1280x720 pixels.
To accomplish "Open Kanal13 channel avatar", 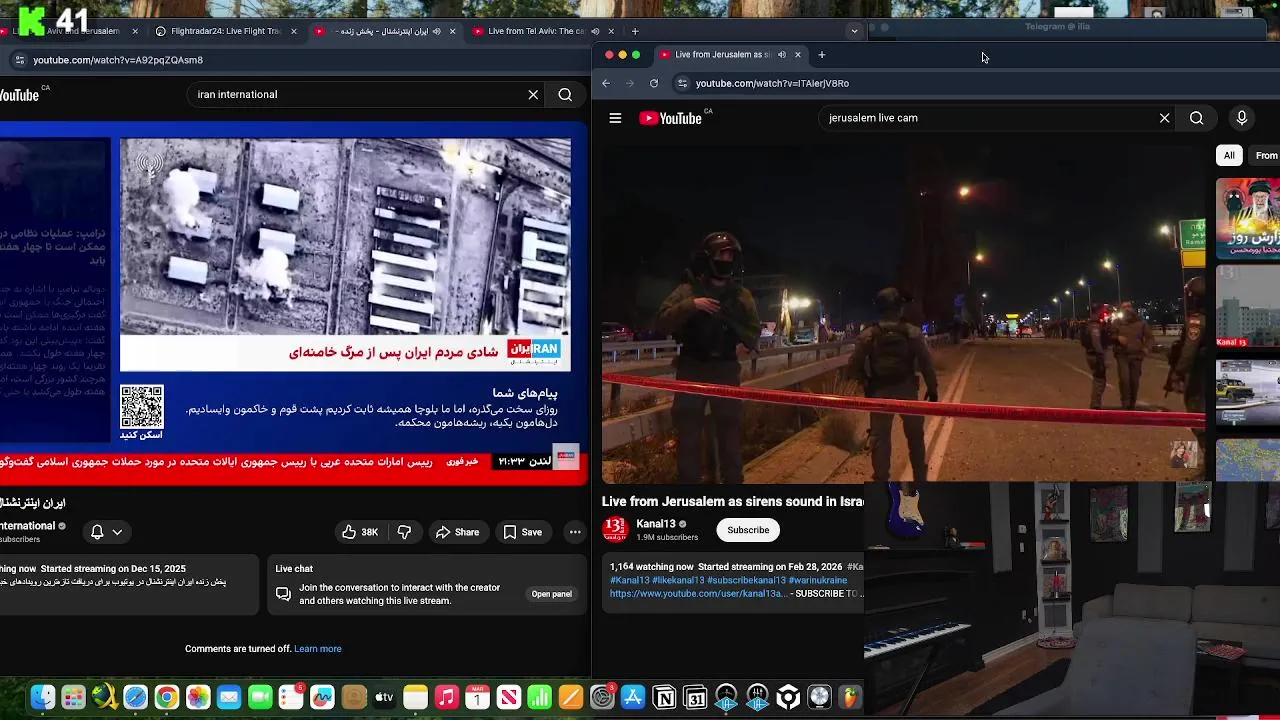I will pyautogui.click(x=615, y=529).
